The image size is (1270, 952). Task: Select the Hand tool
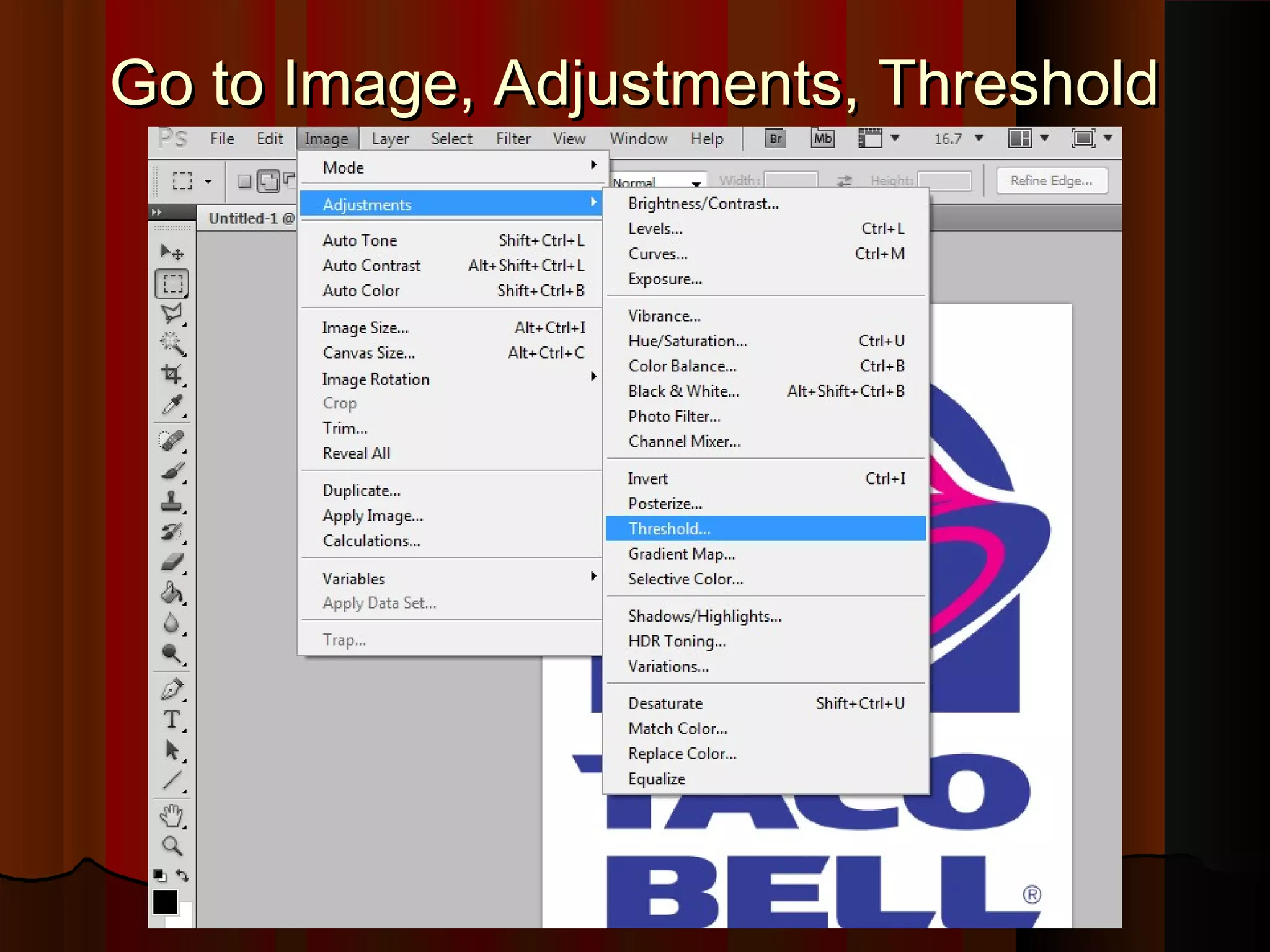click(172, 816)
